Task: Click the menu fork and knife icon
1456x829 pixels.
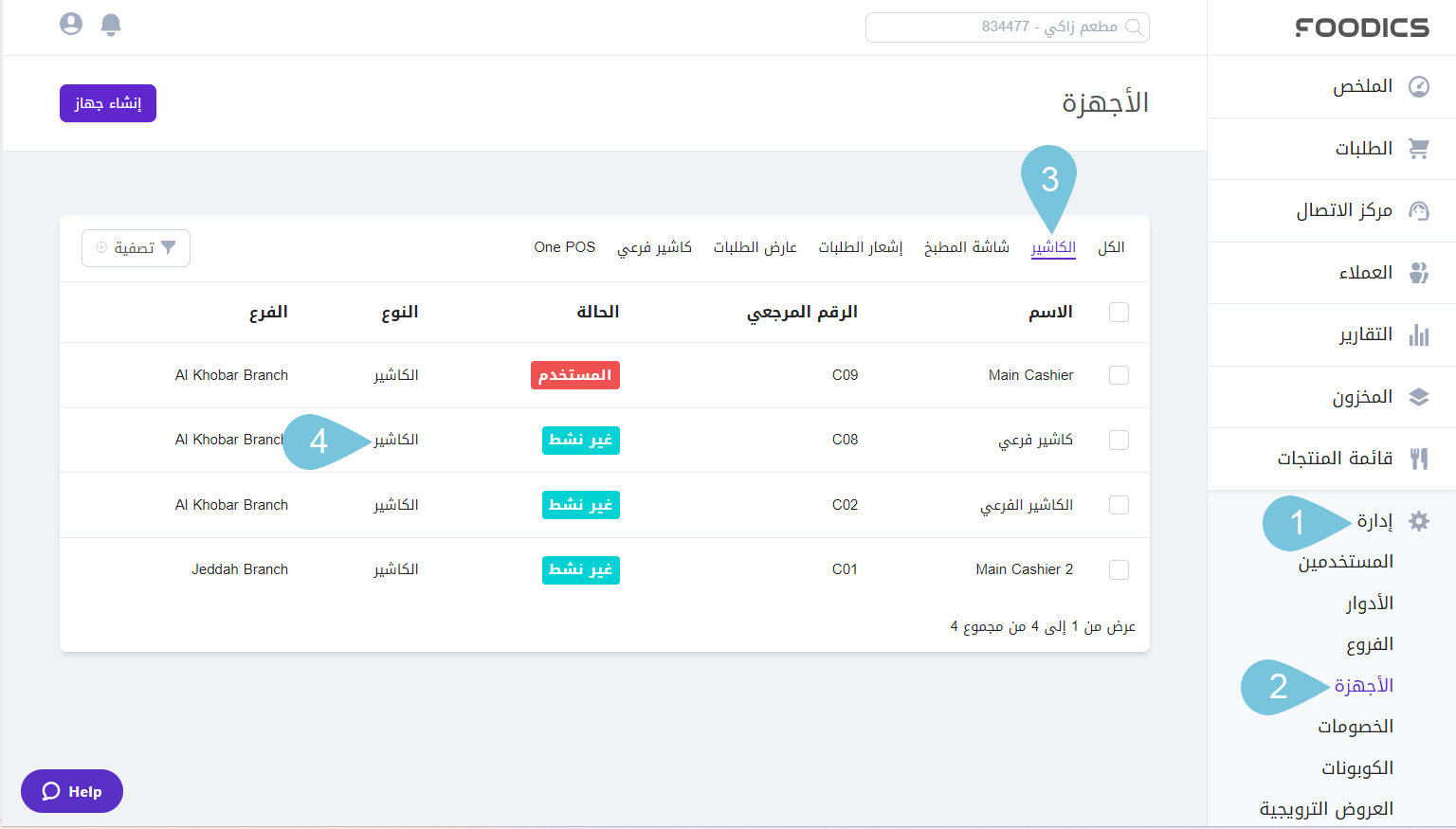Action: [1418, 460]
